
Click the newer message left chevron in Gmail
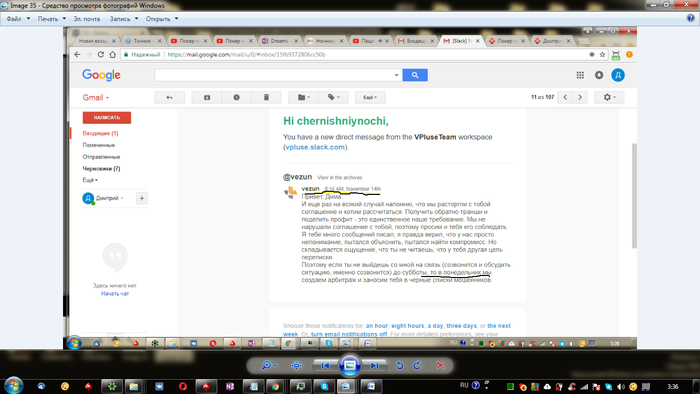pyautogui.click(x=565, y=97)
